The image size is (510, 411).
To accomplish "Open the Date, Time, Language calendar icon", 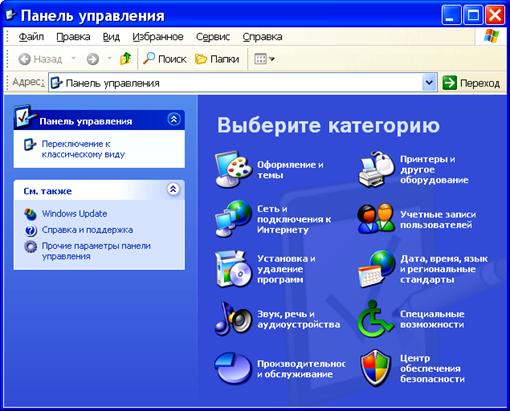I will pyautogui.click(x=376, y=269).
